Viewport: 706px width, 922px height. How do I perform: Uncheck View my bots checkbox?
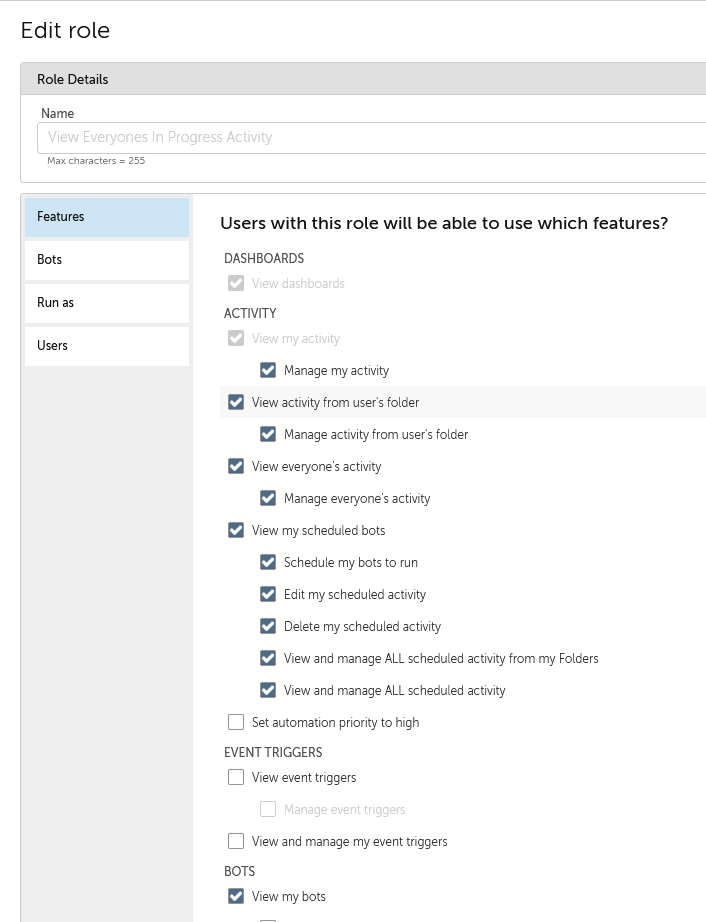(x=236, y=896)
